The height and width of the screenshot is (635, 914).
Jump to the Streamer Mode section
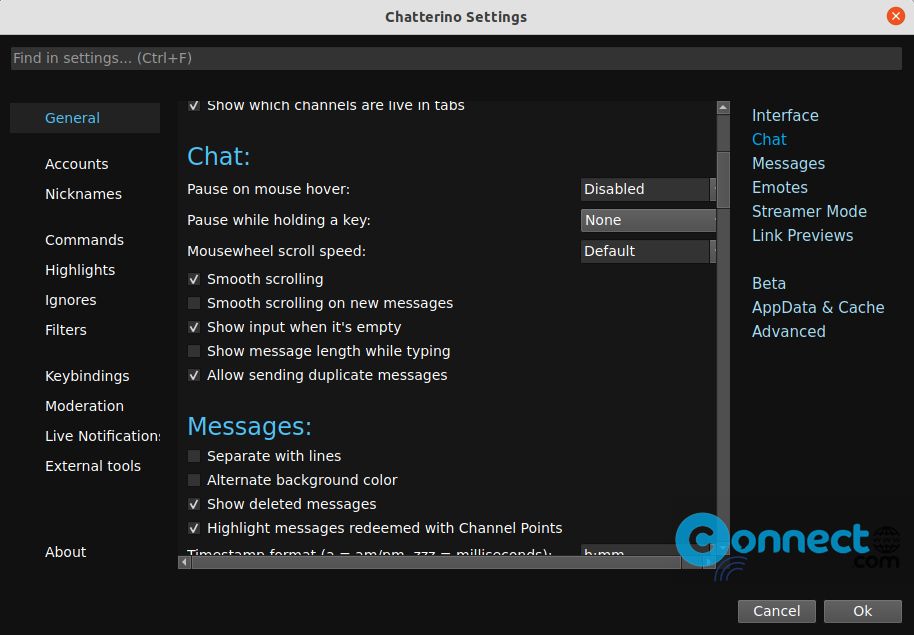pyautogui.click(x=809, y=211)
